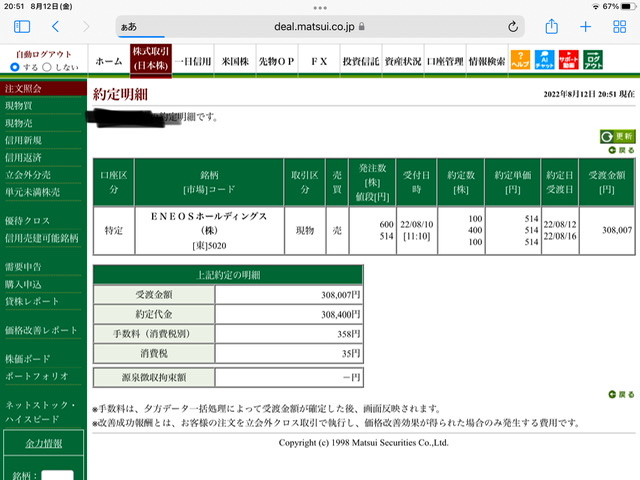The width and height of the screenshot is (640, 480).
Task: Open the 先物OP tab
Action: coord(277,61)
